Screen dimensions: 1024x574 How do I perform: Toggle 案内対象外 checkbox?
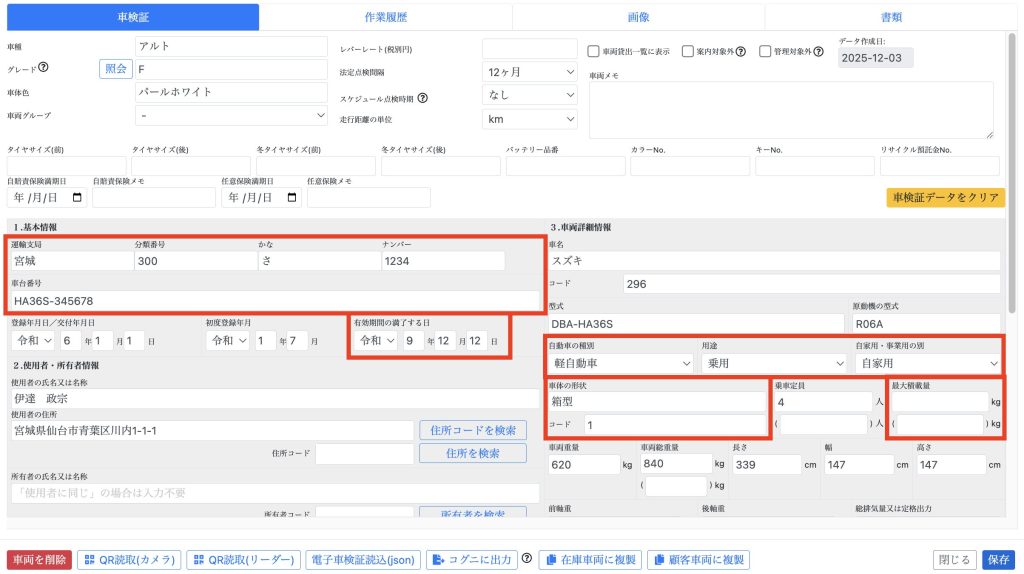tap(688, 51)
